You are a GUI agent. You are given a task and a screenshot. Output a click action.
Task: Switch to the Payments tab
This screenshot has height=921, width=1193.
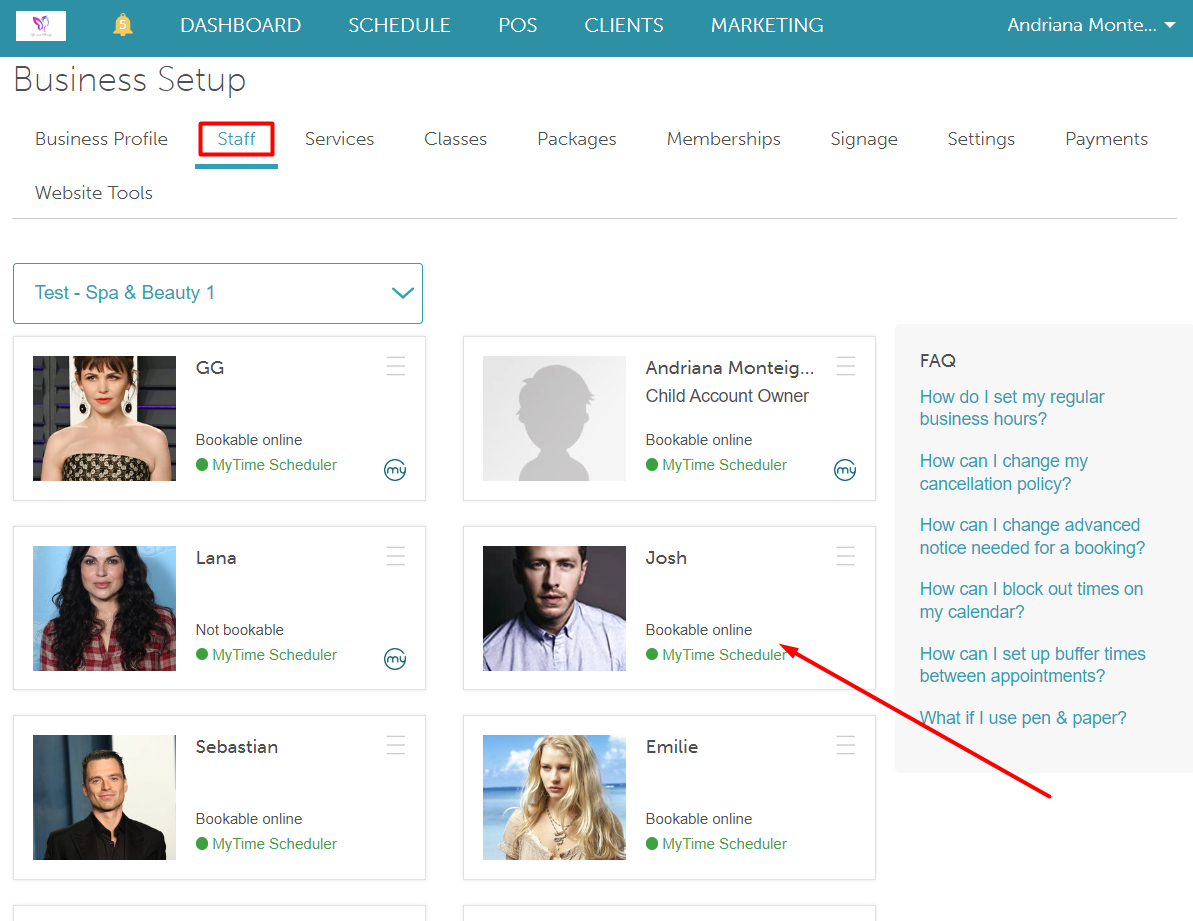(x=1106, y=139)
